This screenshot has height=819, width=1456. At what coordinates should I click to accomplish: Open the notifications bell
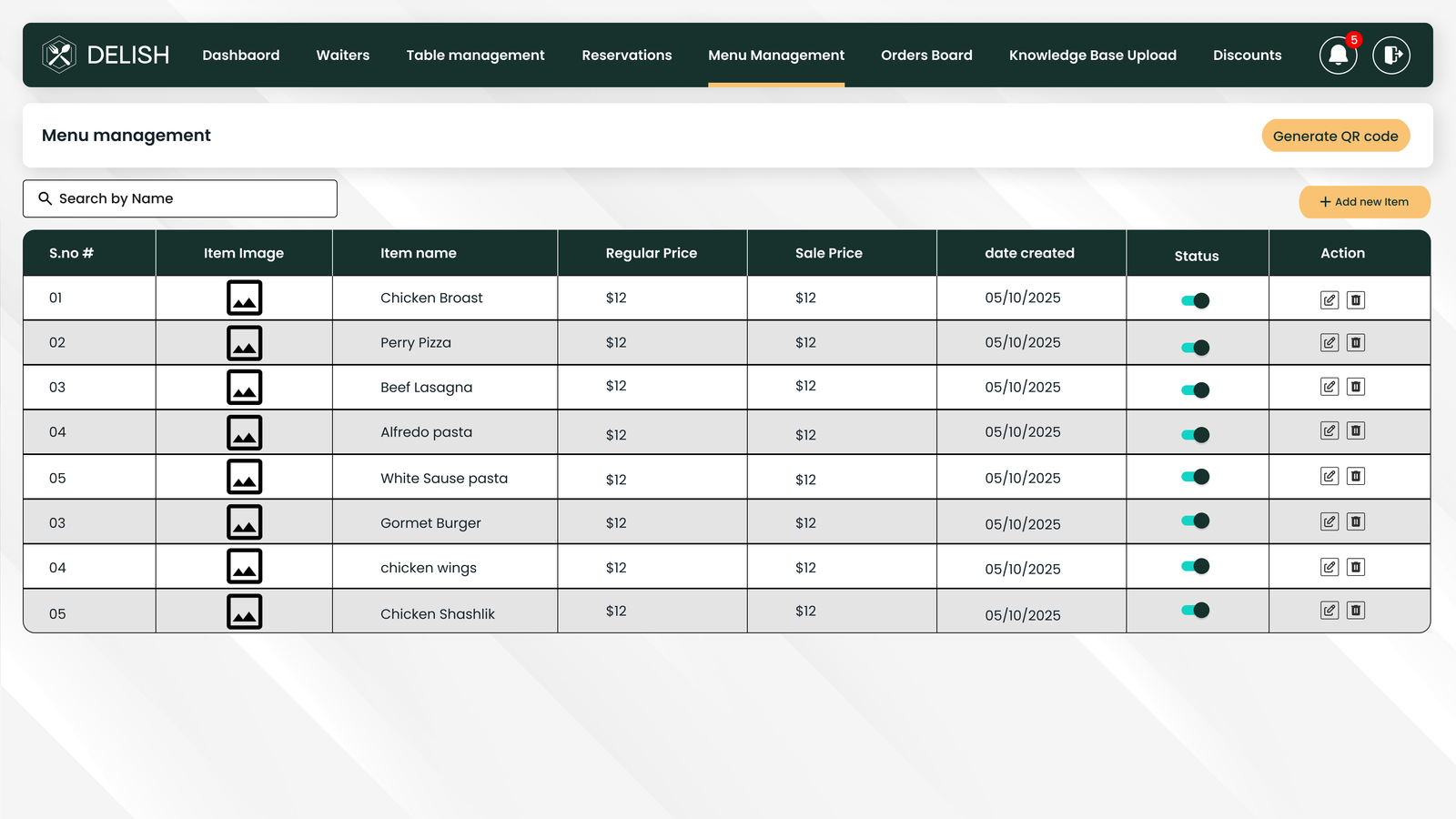(1339, 55)
